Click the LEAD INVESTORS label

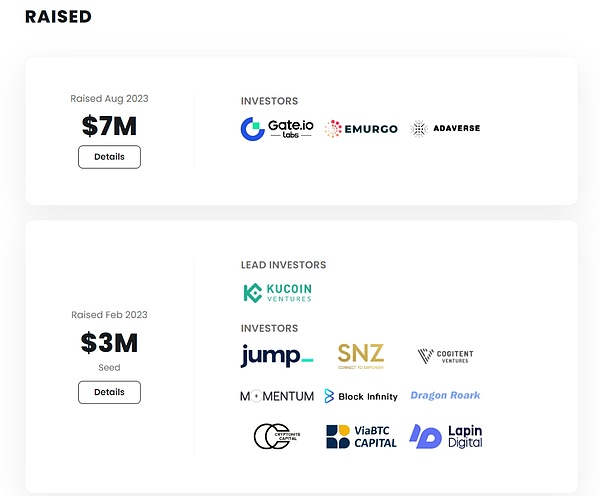[x=283, y=265]
